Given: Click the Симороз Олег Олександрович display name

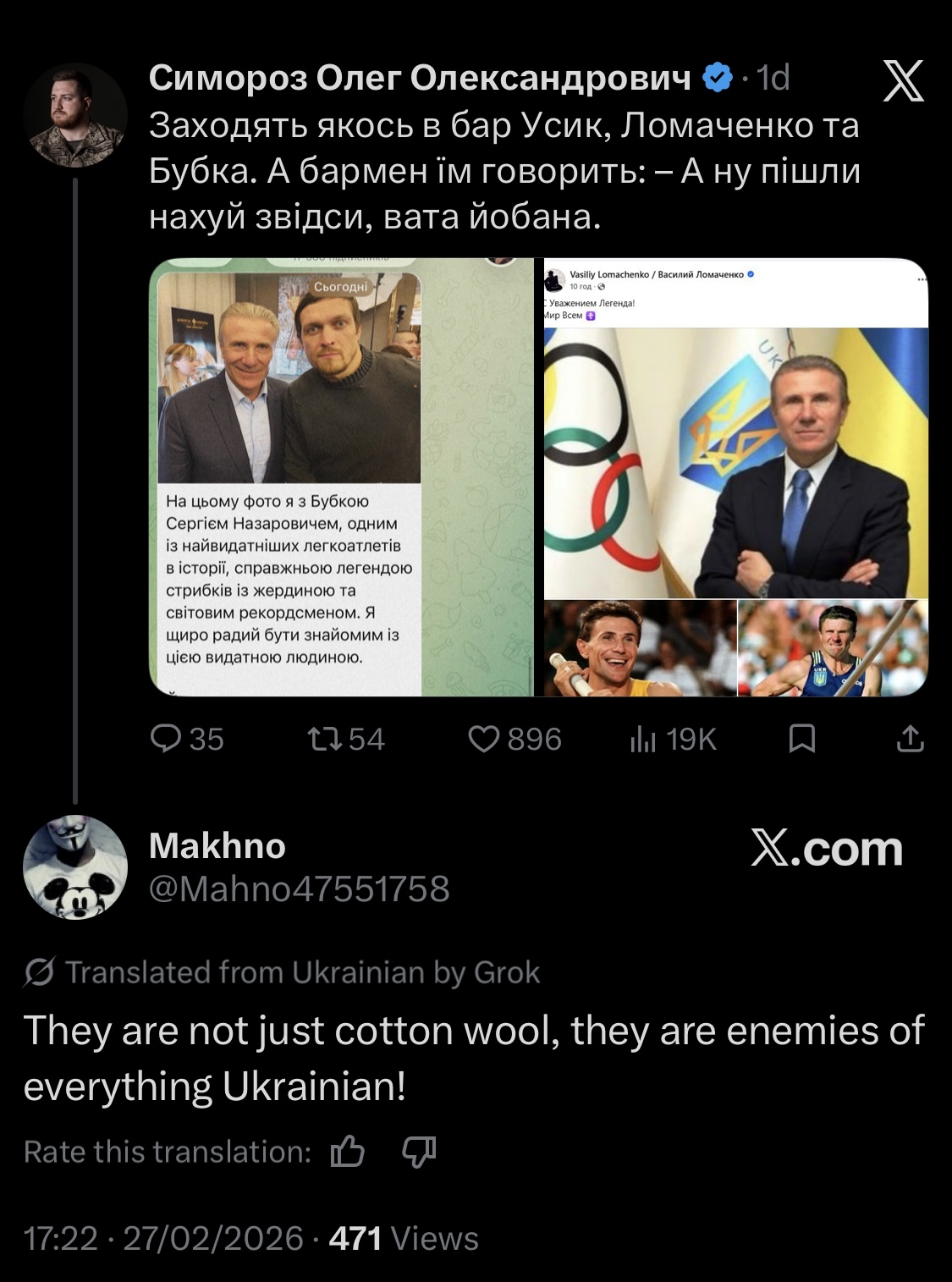Looking at the screenshot, I should (420, 79).
